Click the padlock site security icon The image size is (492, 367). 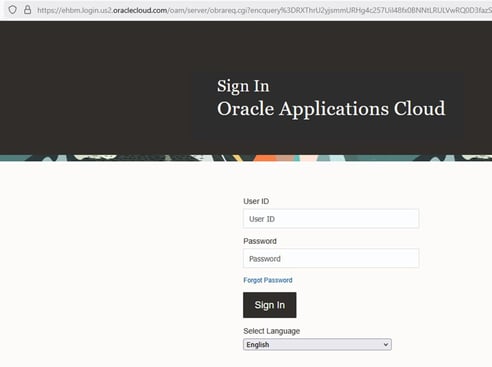click(x=28, y=10)
